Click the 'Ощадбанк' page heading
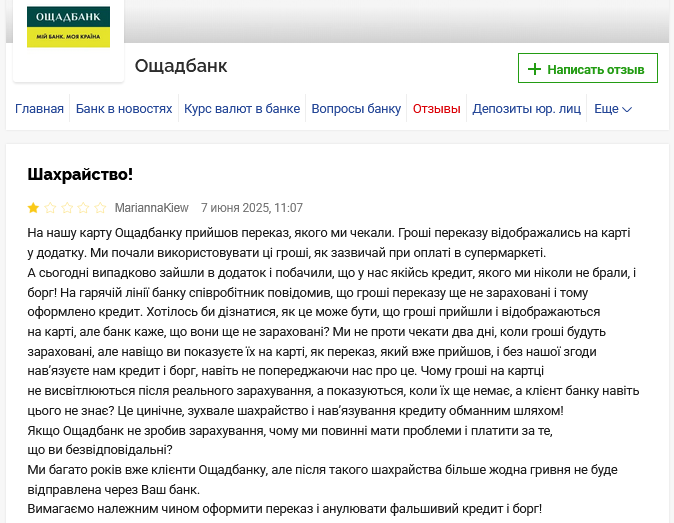 click(181, 66)
